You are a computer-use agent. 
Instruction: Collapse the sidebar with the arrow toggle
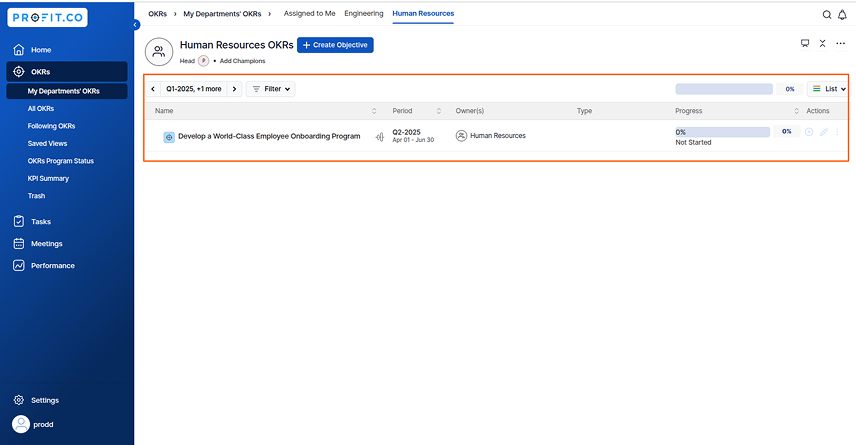coord(135,25)
